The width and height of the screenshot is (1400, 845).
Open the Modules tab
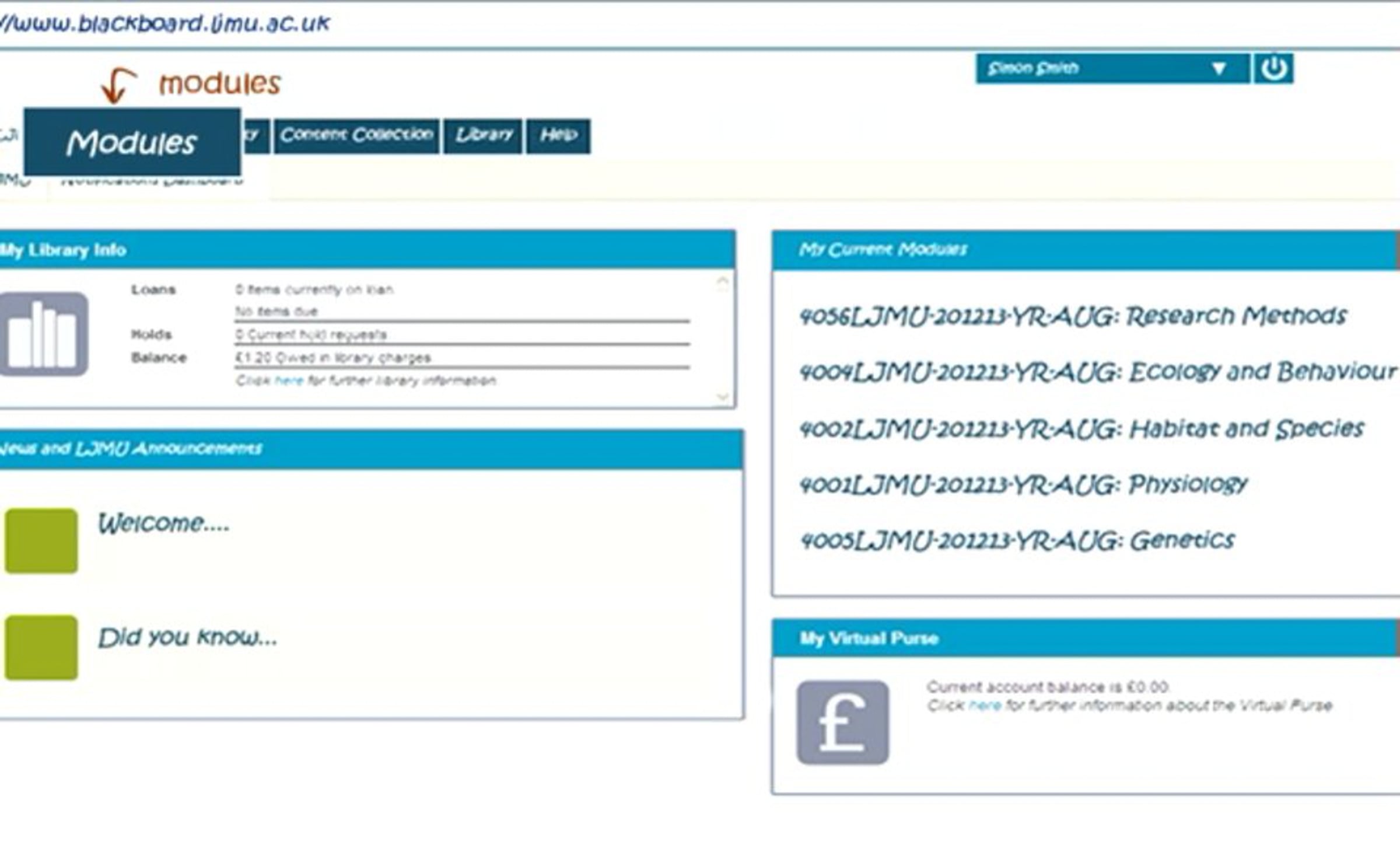coord(132,142)
